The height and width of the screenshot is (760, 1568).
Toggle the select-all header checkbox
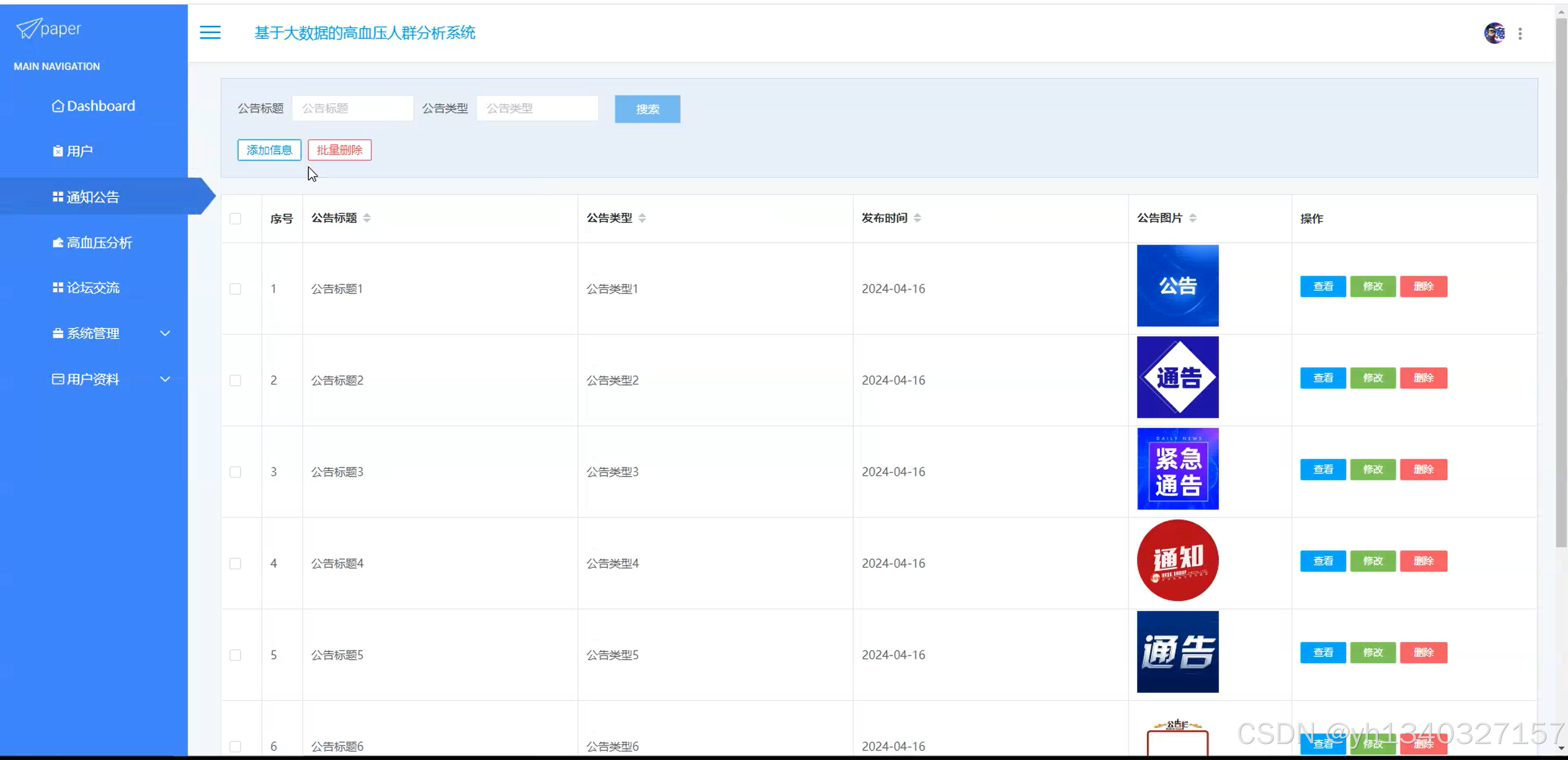point(235,219)
